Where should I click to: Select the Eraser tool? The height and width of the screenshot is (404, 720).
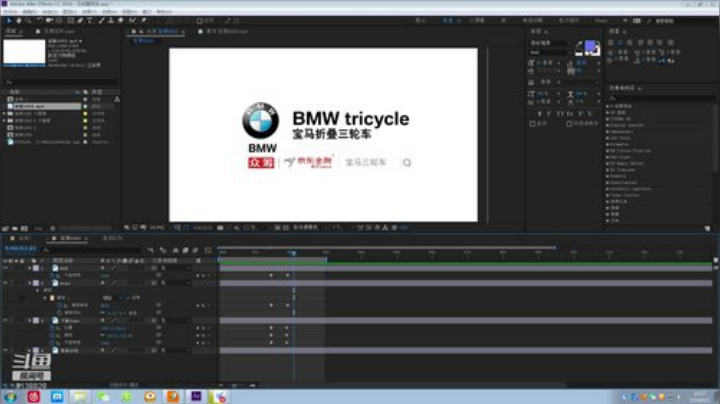pos(120,21)
